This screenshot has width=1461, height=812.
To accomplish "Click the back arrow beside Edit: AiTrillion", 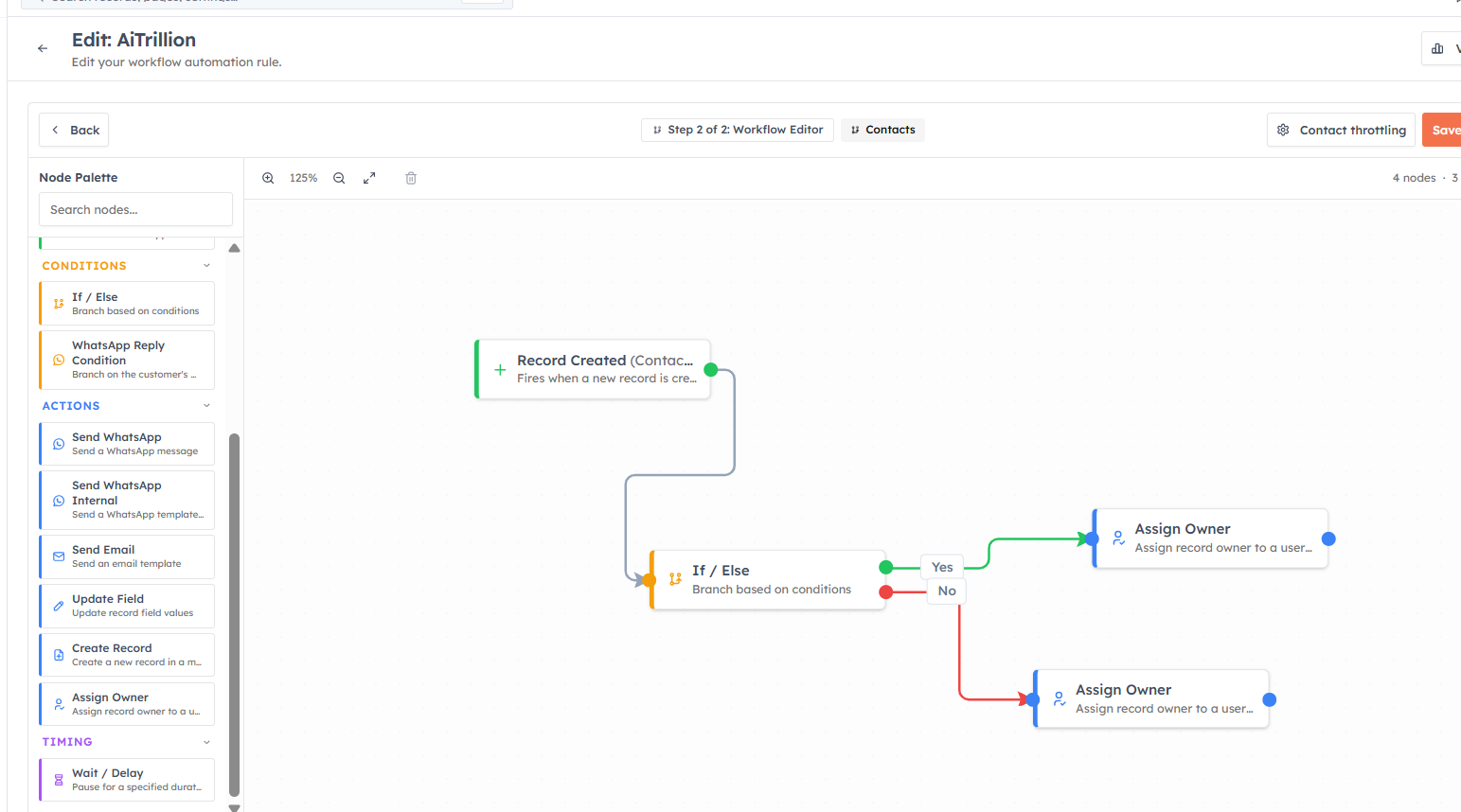I will pos(43,48).
